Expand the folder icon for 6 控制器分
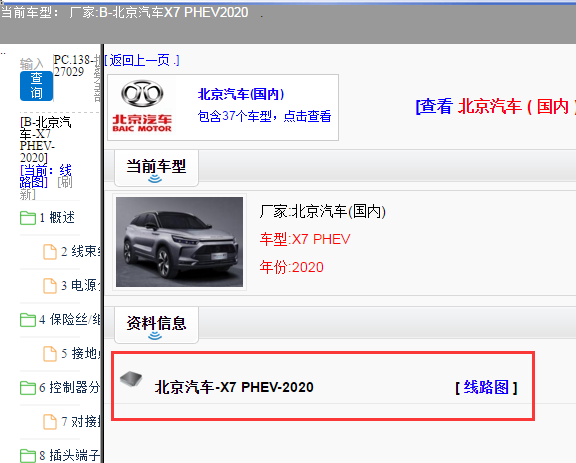This screenshot has height=463, width=576. (x=28, y=388)
